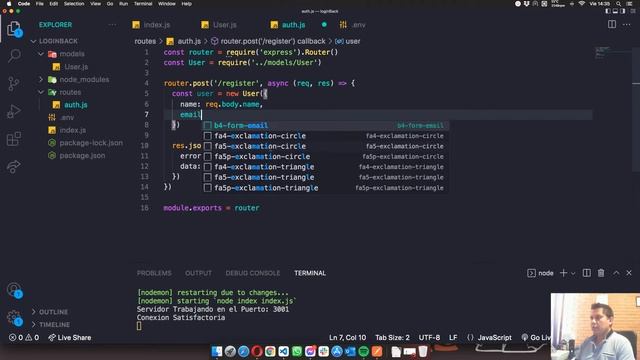Viewport: 640px width, 360px height.
Task: Open the terminal launch profile dropdown arrow
Action: point(573,273)
